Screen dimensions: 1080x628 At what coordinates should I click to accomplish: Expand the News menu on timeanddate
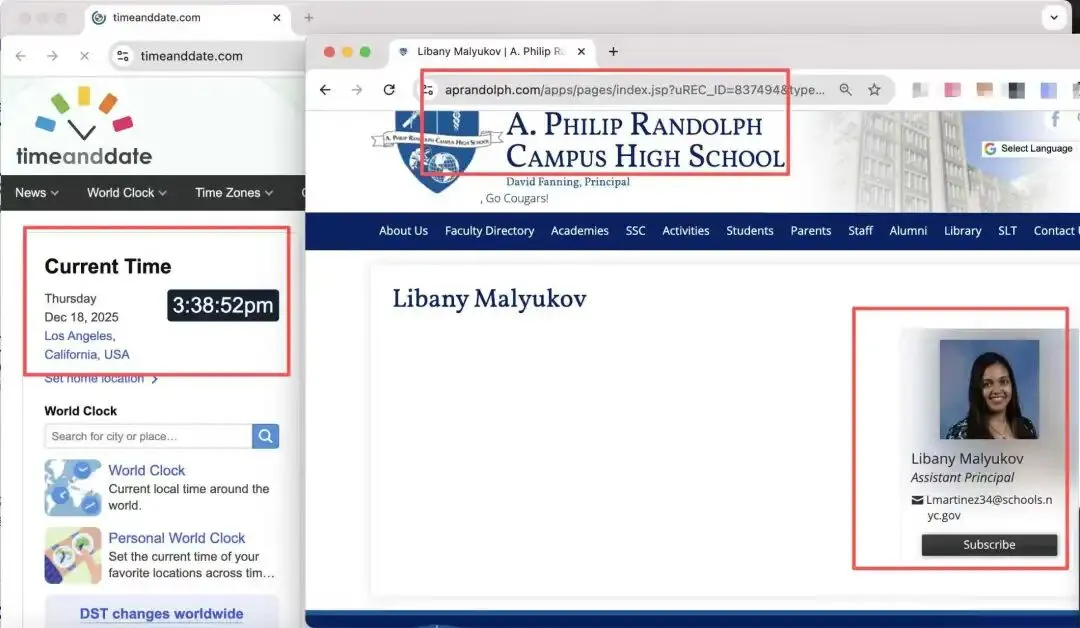[37, 193]
